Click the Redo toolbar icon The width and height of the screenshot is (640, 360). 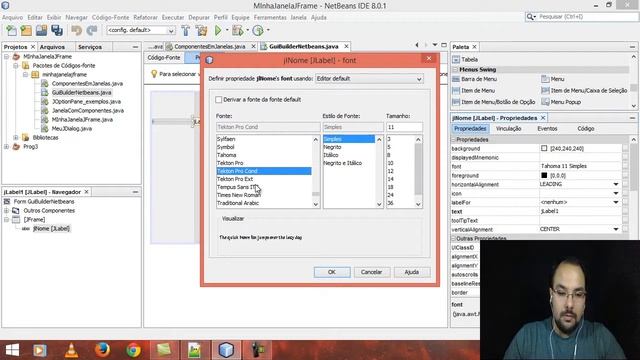pyautogui.click(x=92, y=30)
